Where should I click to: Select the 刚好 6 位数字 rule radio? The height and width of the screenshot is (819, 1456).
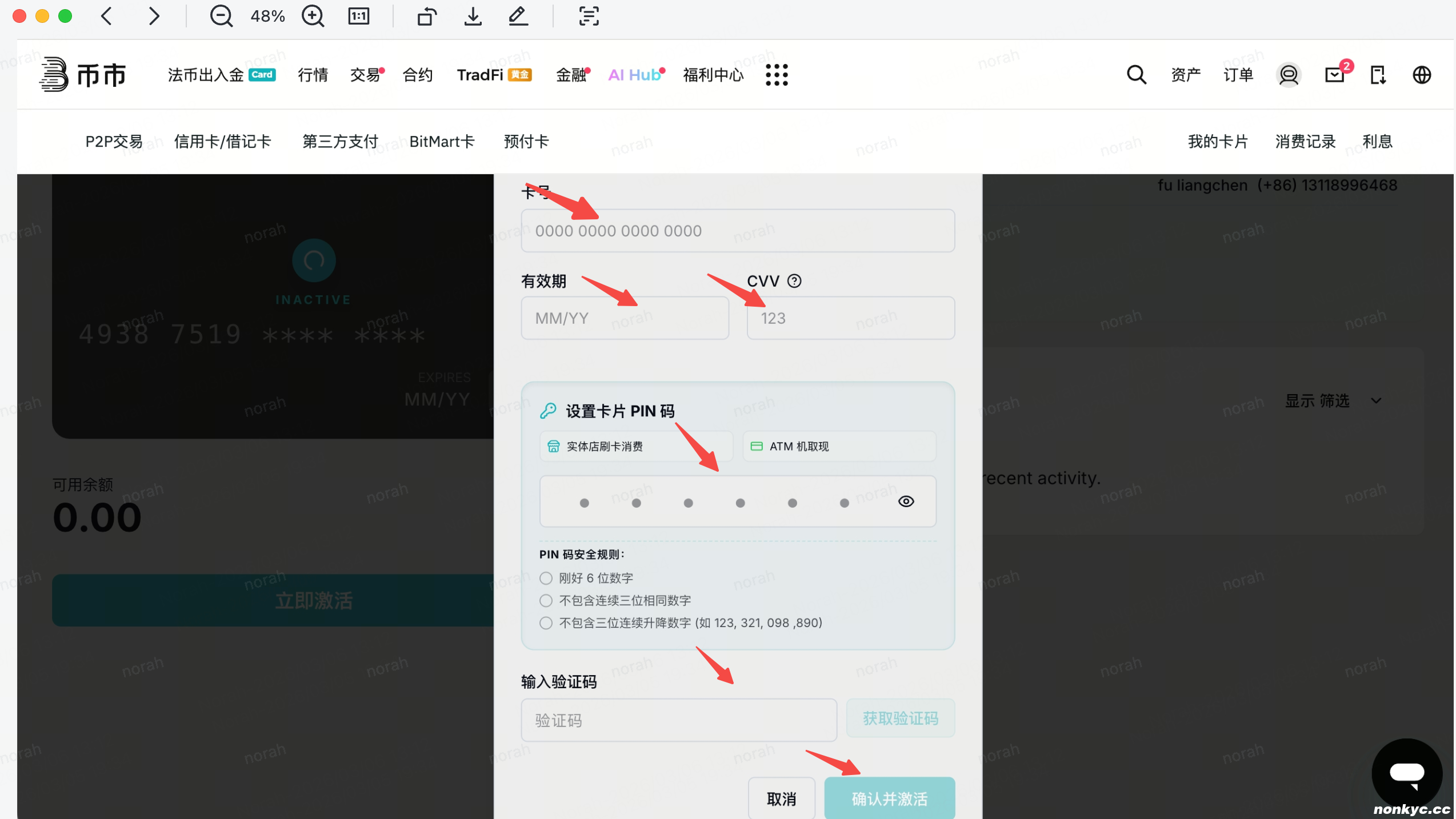[x=546, y=578]
